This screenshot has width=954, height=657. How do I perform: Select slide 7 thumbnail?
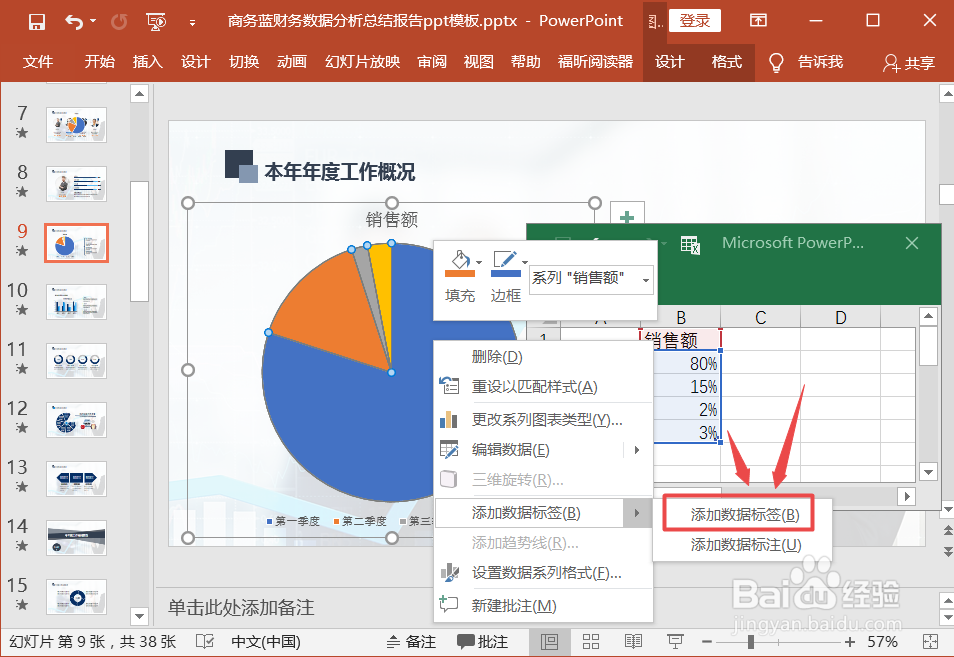click(76, 125)
